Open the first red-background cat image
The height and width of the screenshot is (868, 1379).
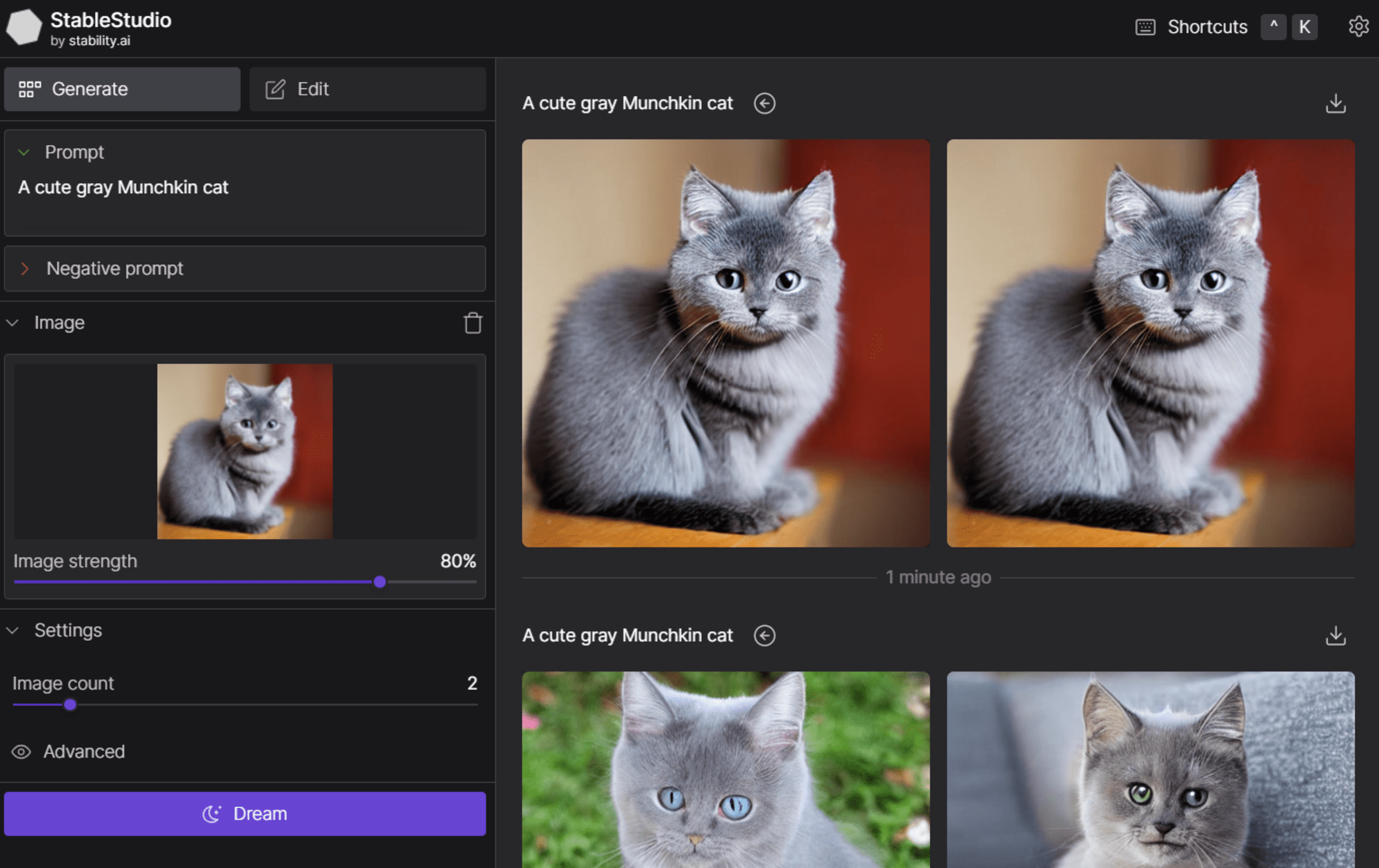point(726,343)
